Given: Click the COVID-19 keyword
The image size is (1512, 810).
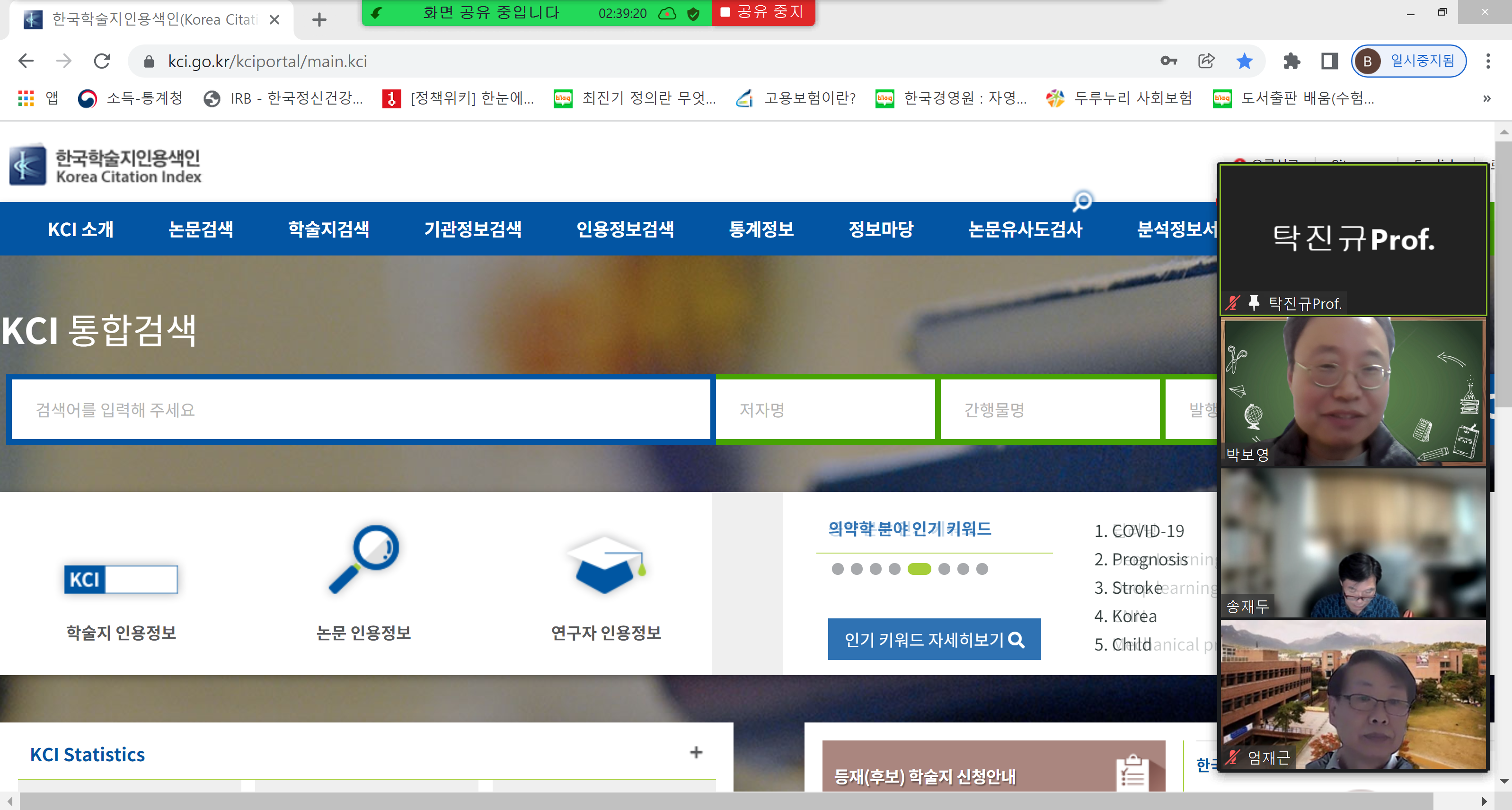Looking at the screenshot, I should [1148, 531].
